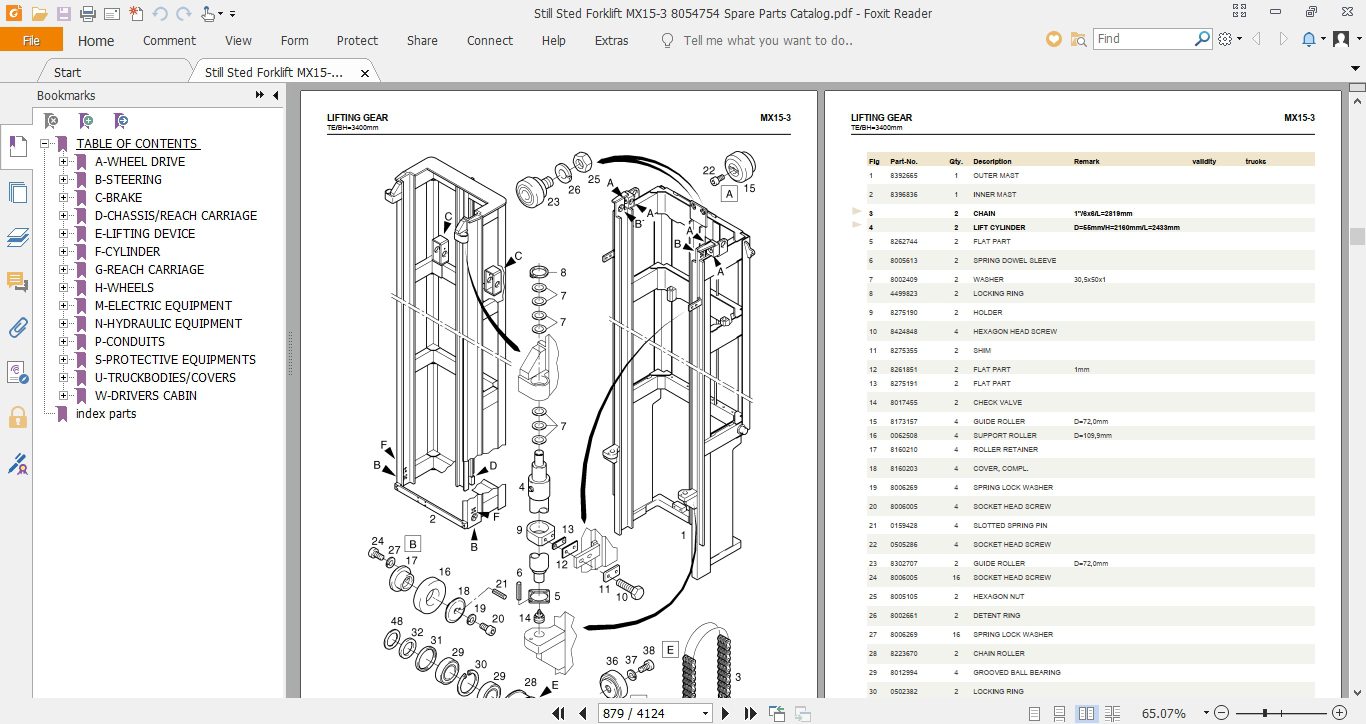Open the Layers panel icon in the sidebar

coord(17,237)
